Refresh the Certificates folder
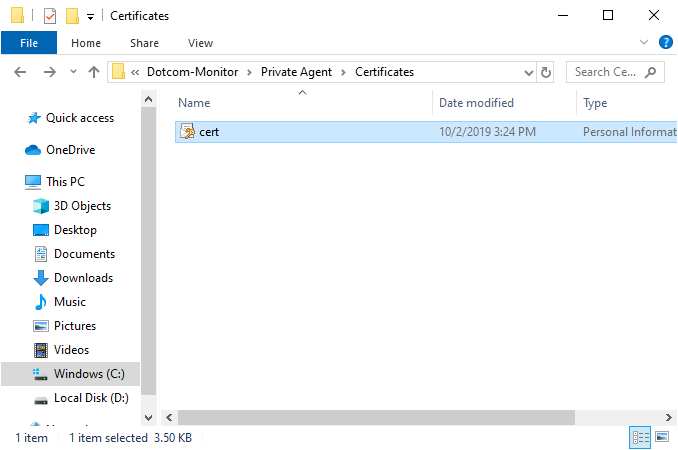Viewport: 678px width, 450px height. pyautogui.click(x=546, y=72)
